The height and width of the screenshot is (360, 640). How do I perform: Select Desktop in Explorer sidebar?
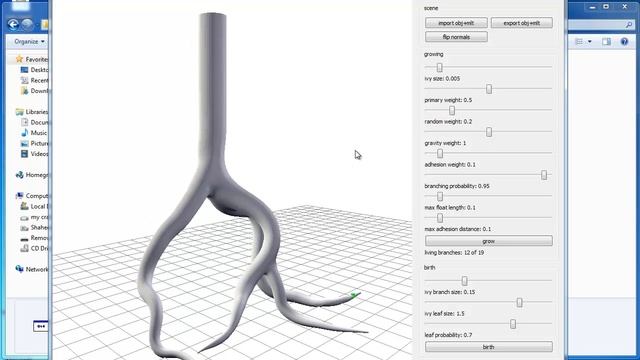34,70
